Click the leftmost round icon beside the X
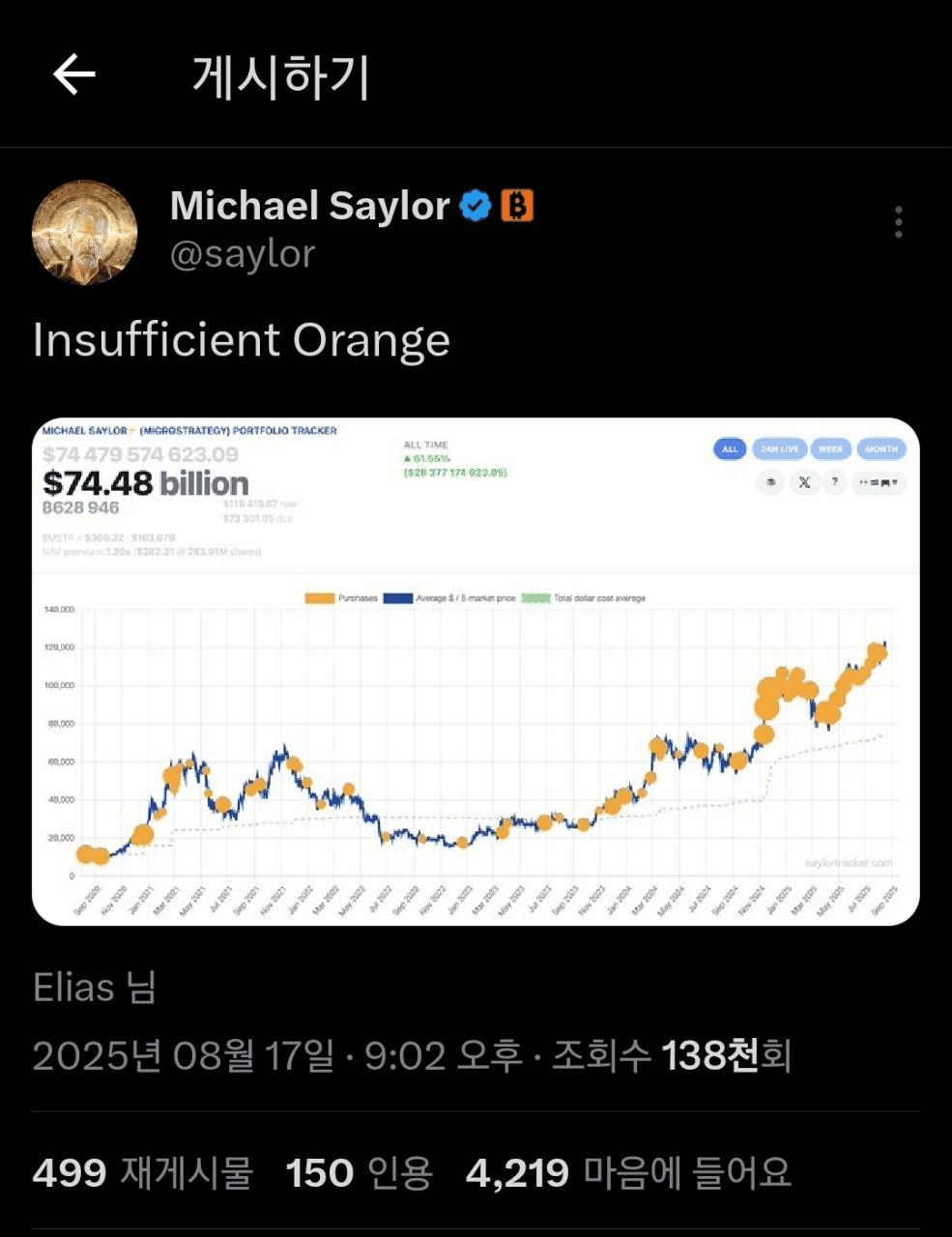This screenshot has height=1237, width=952. tap(770, 481)
